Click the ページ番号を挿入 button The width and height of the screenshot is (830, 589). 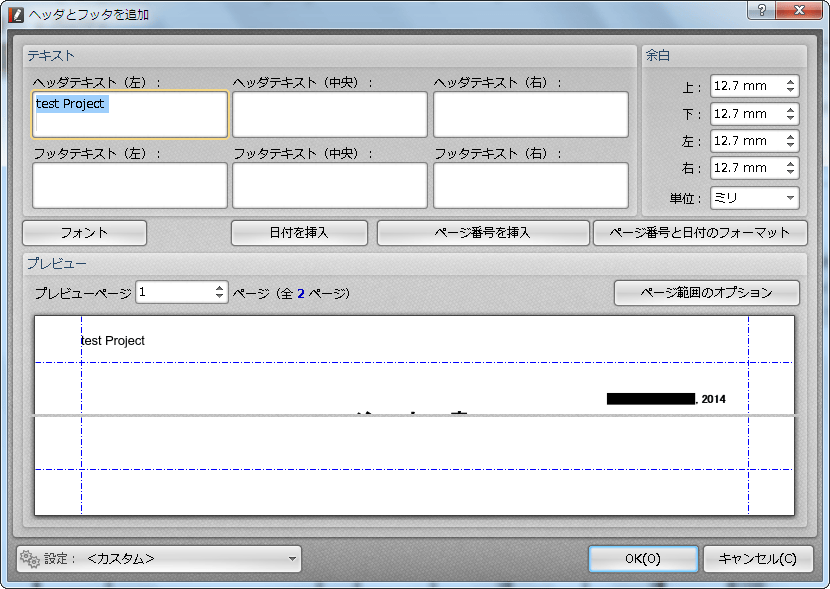coord(483,233)
